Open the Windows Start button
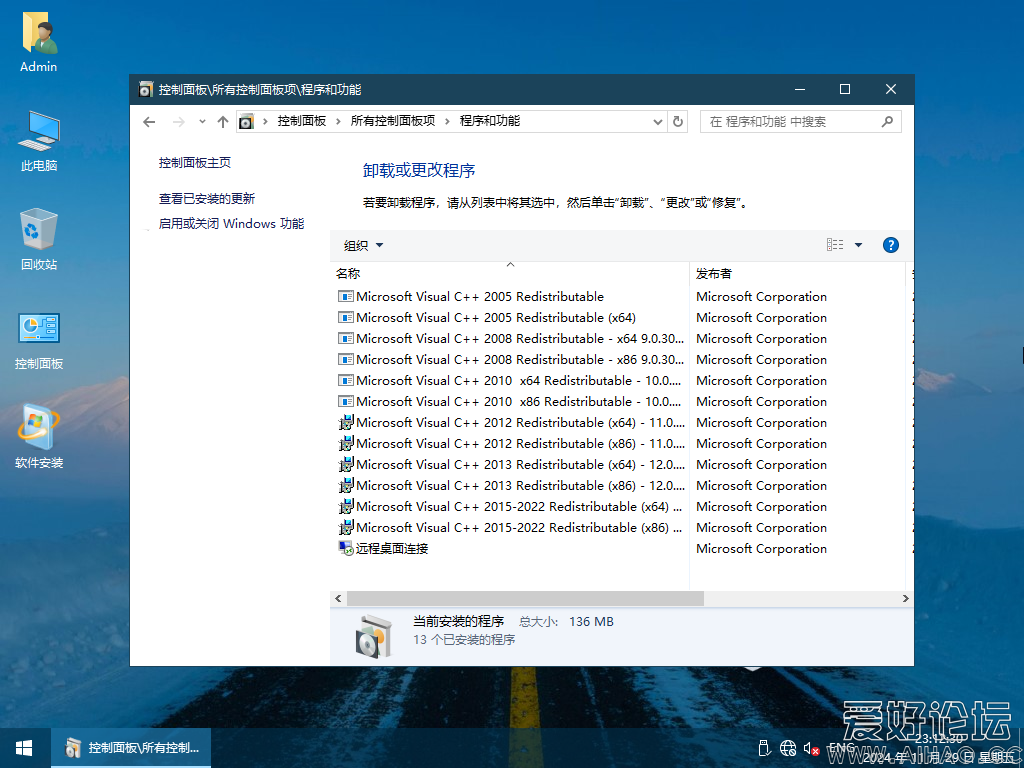 pyautogui.click(x=25, y=748)
